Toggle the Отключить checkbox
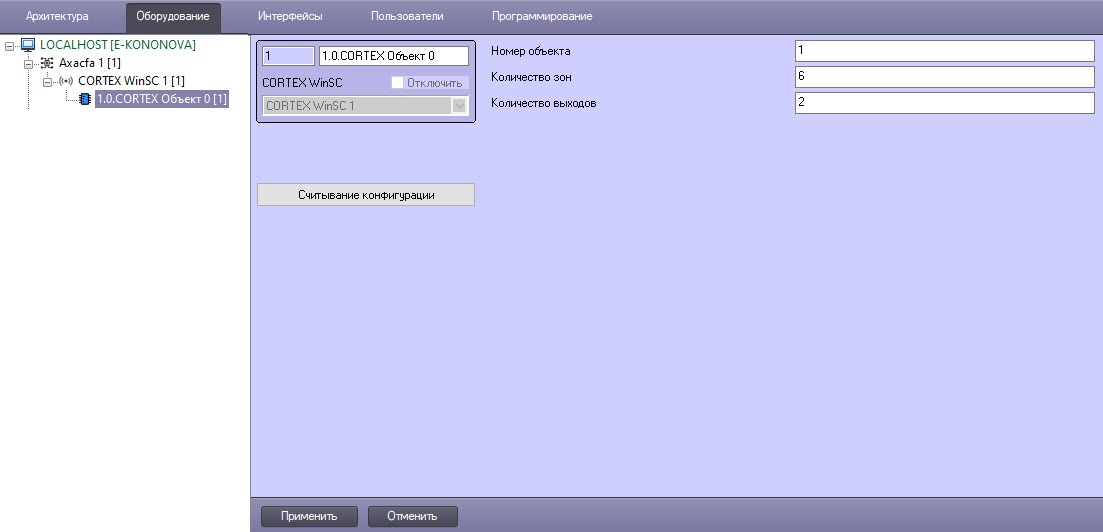Image resolution: width=1103 pixels, height=532 pixels. (397, 83)
